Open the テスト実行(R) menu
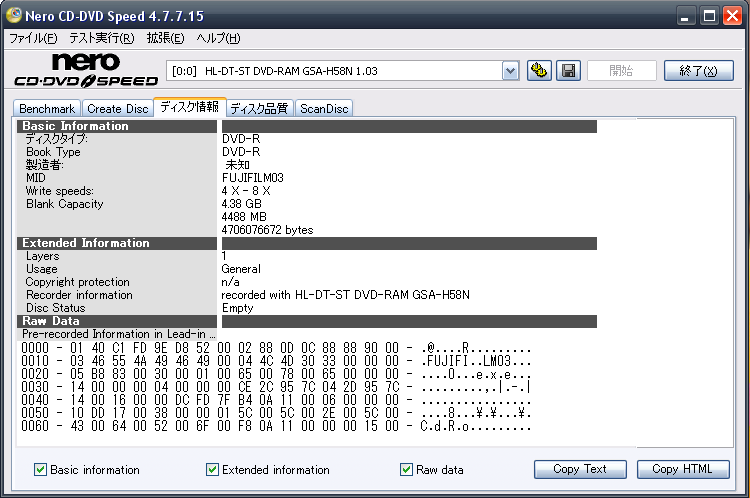750x498 pixels. tap(101, 38)
